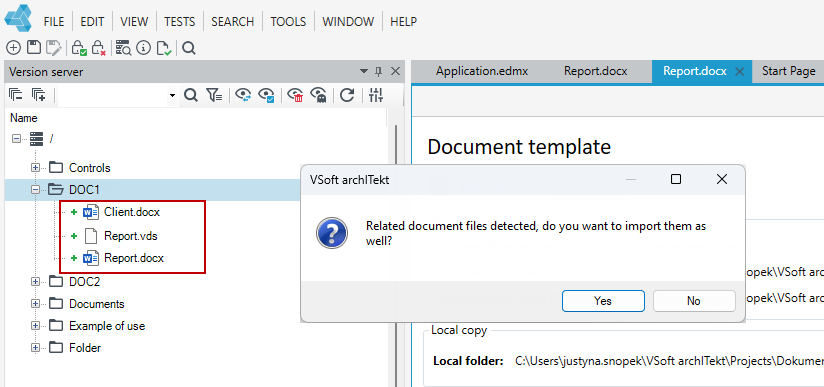This screenshot has height=387, width=824.
Task: Select Client.docx in the tree
Action: point(132,212)
